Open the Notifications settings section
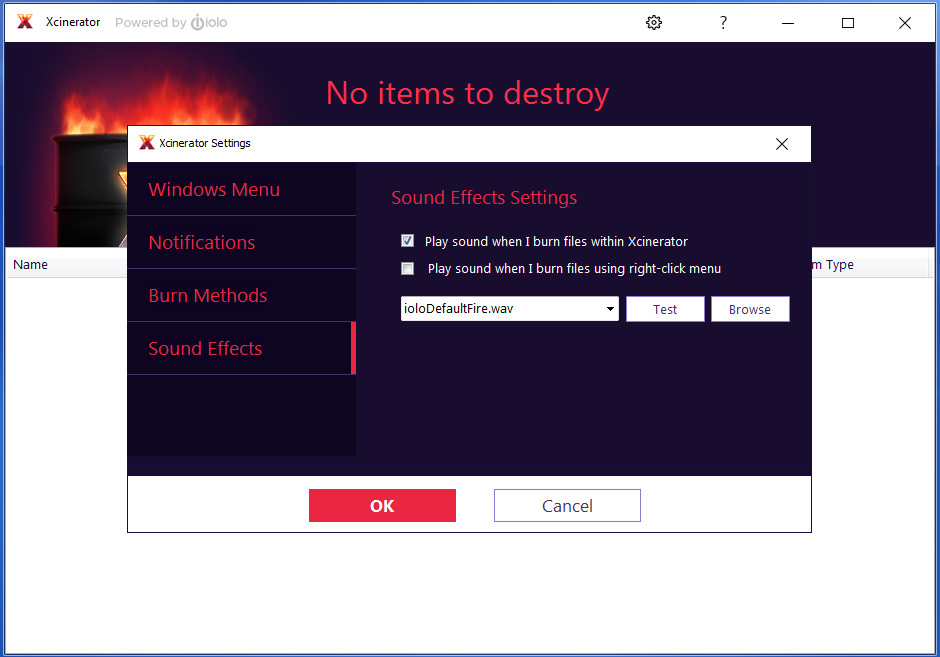940x657 pixels. pyautogui.click(x=201, y=242)
